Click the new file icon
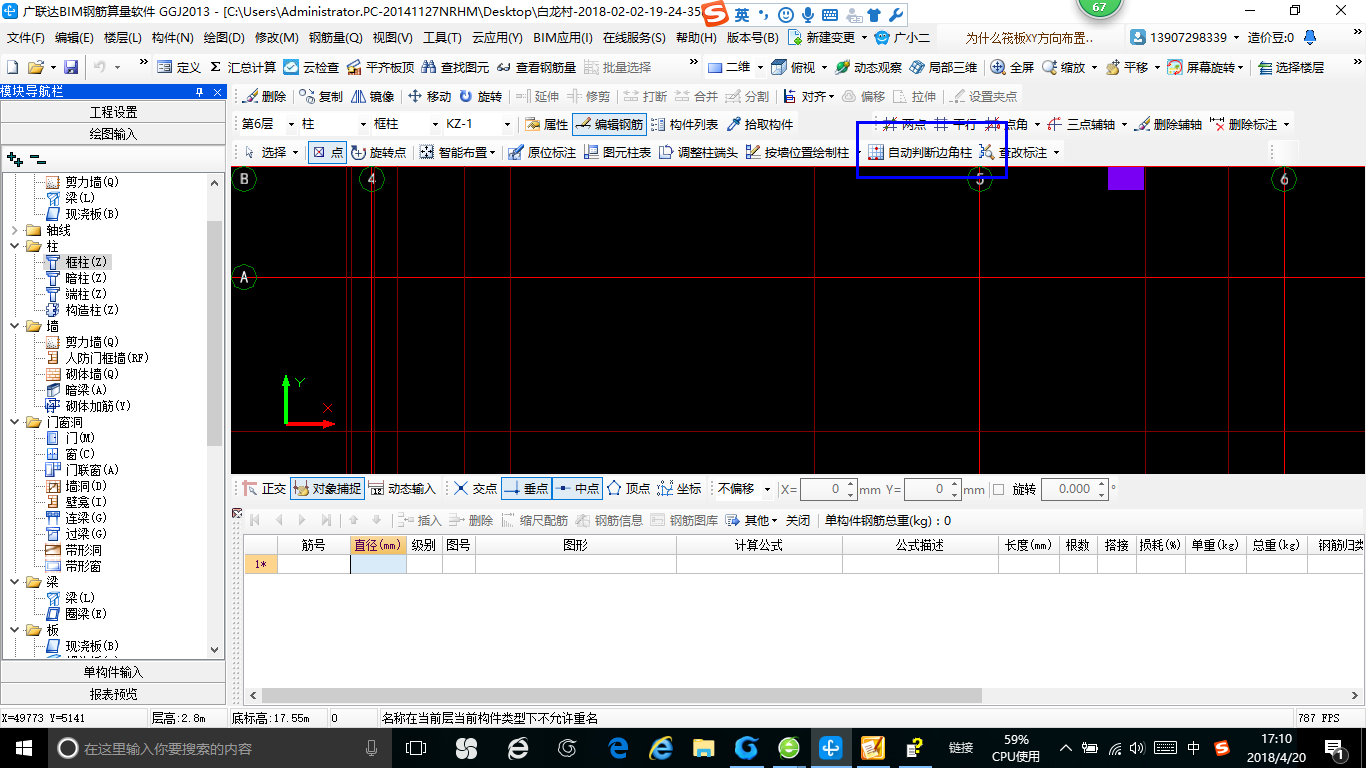 (12, 67)
